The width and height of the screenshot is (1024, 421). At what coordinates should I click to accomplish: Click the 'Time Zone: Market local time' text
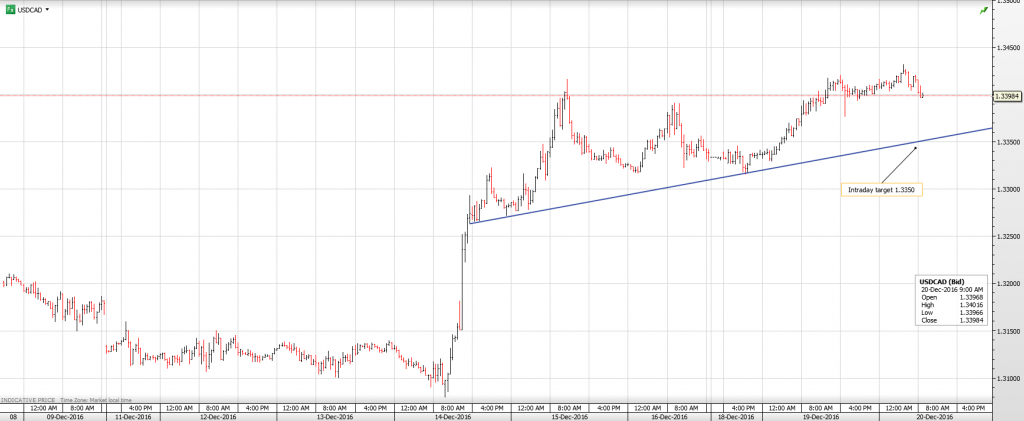pyautogui.click(x=95, y=400)
